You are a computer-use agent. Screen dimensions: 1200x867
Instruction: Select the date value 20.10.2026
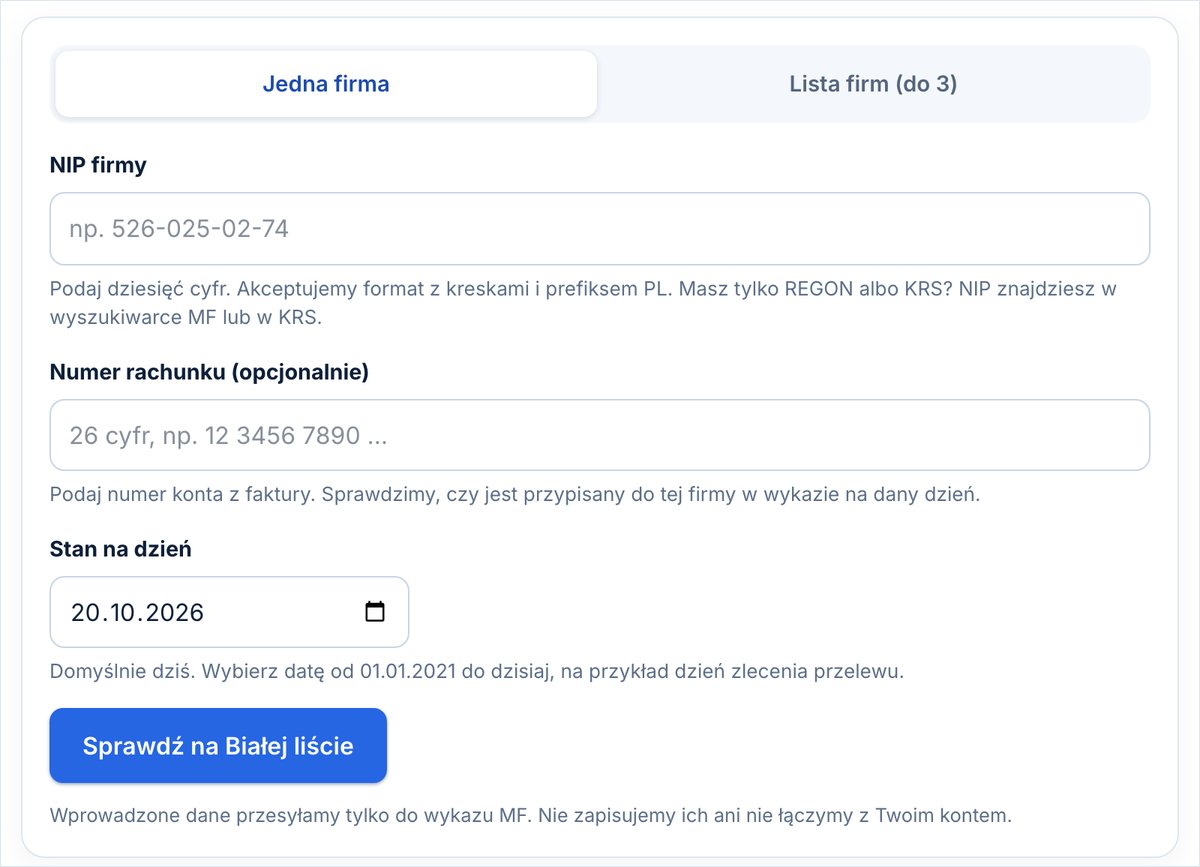[137, 612]
